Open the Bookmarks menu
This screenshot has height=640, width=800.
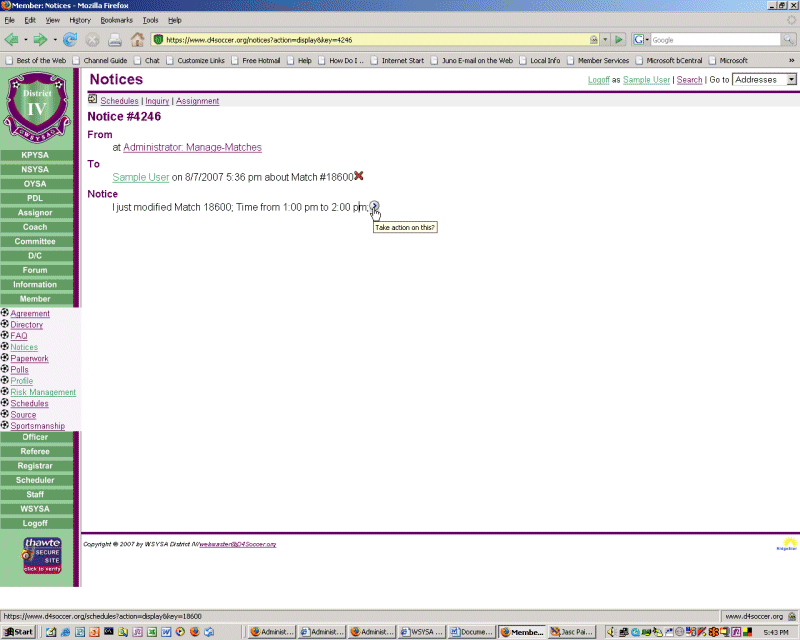[x=116, y=20]
